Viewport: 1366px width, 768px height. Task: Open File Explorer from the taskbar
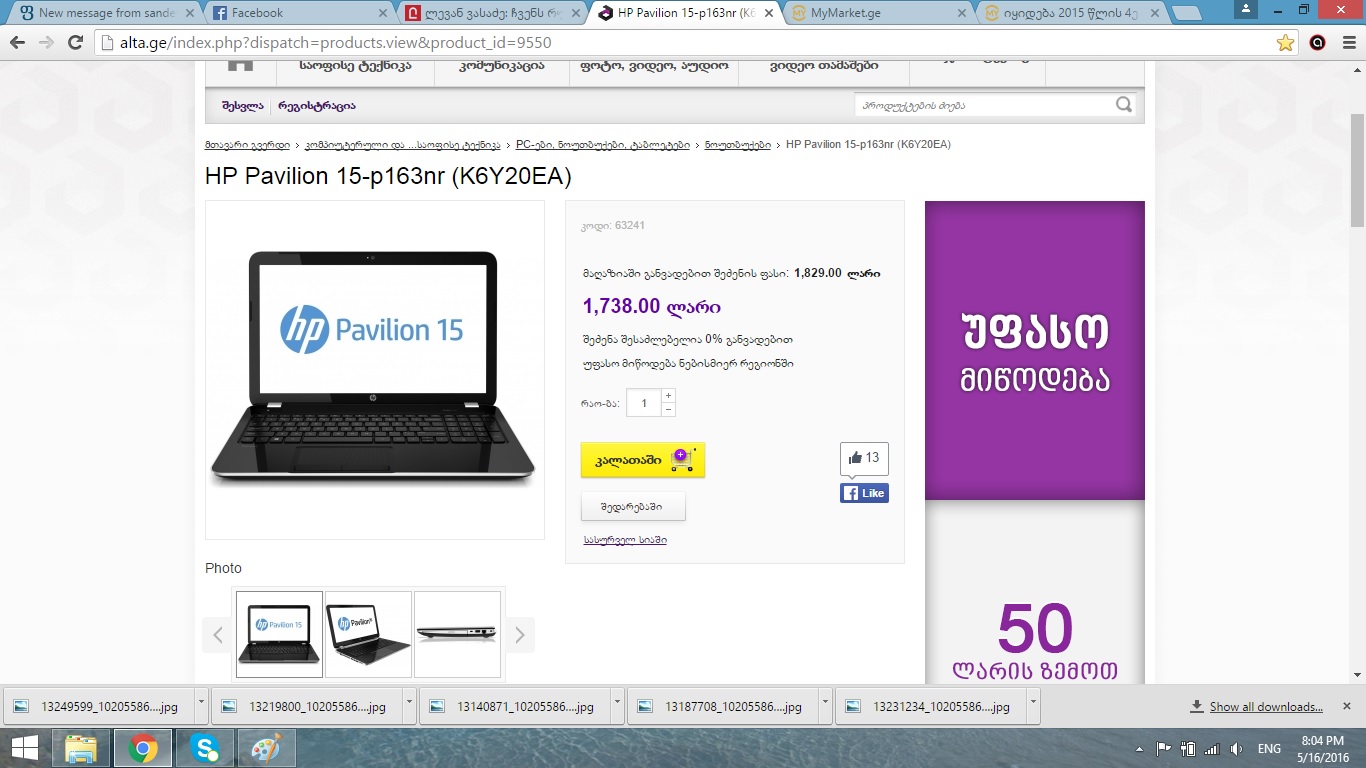point(80,748)
